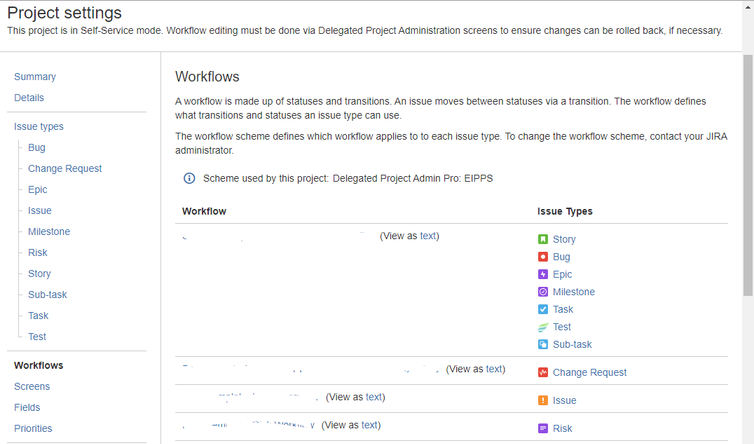Select Sub-task in sidebar tree

click(48, 294)
